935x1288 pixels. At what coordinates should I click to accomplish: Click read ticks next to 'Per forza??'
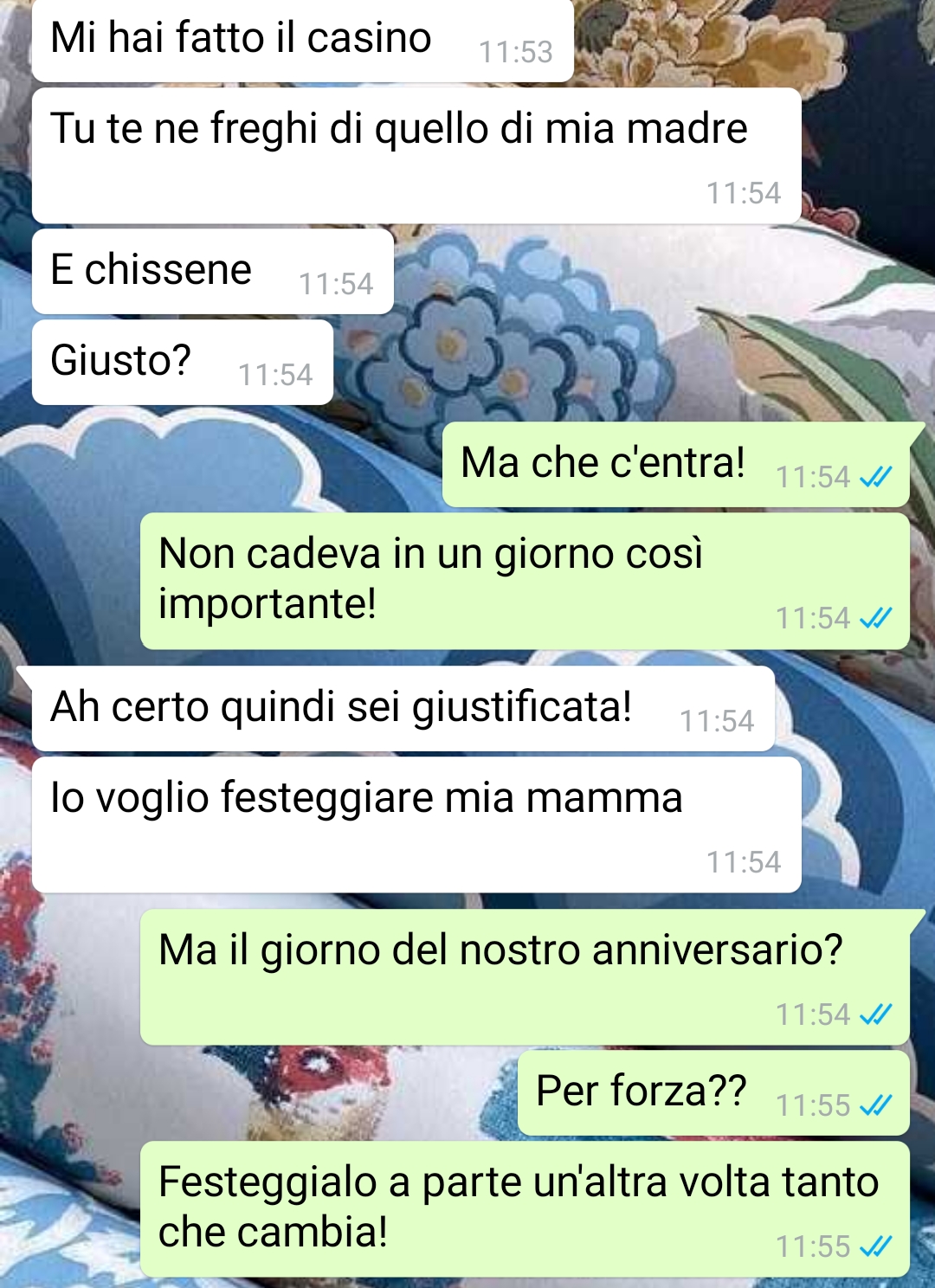point(875,1105)
